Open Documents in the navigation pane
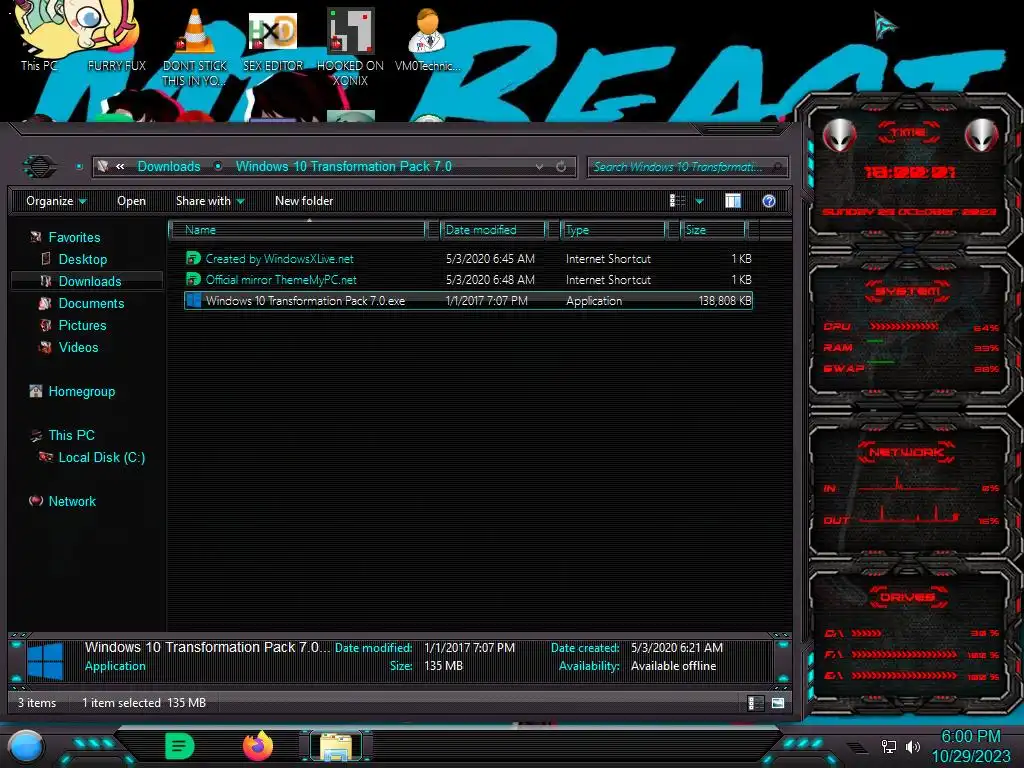This screenshot has height=768, width=1024. click(x=91, y=304)
